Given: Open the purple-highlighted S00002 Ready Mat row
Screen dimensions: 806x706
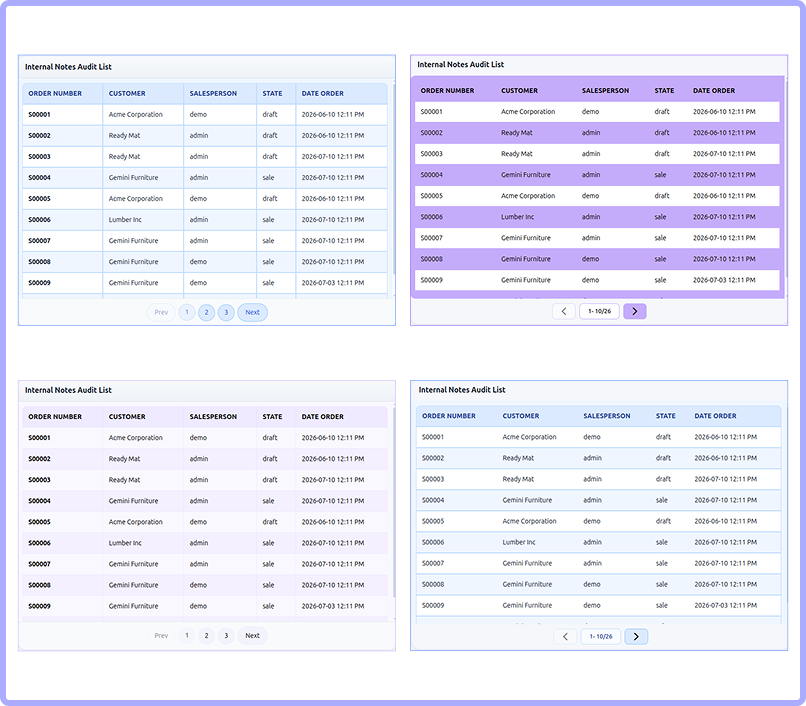Looking at the screenshot, I should (597, 133).
